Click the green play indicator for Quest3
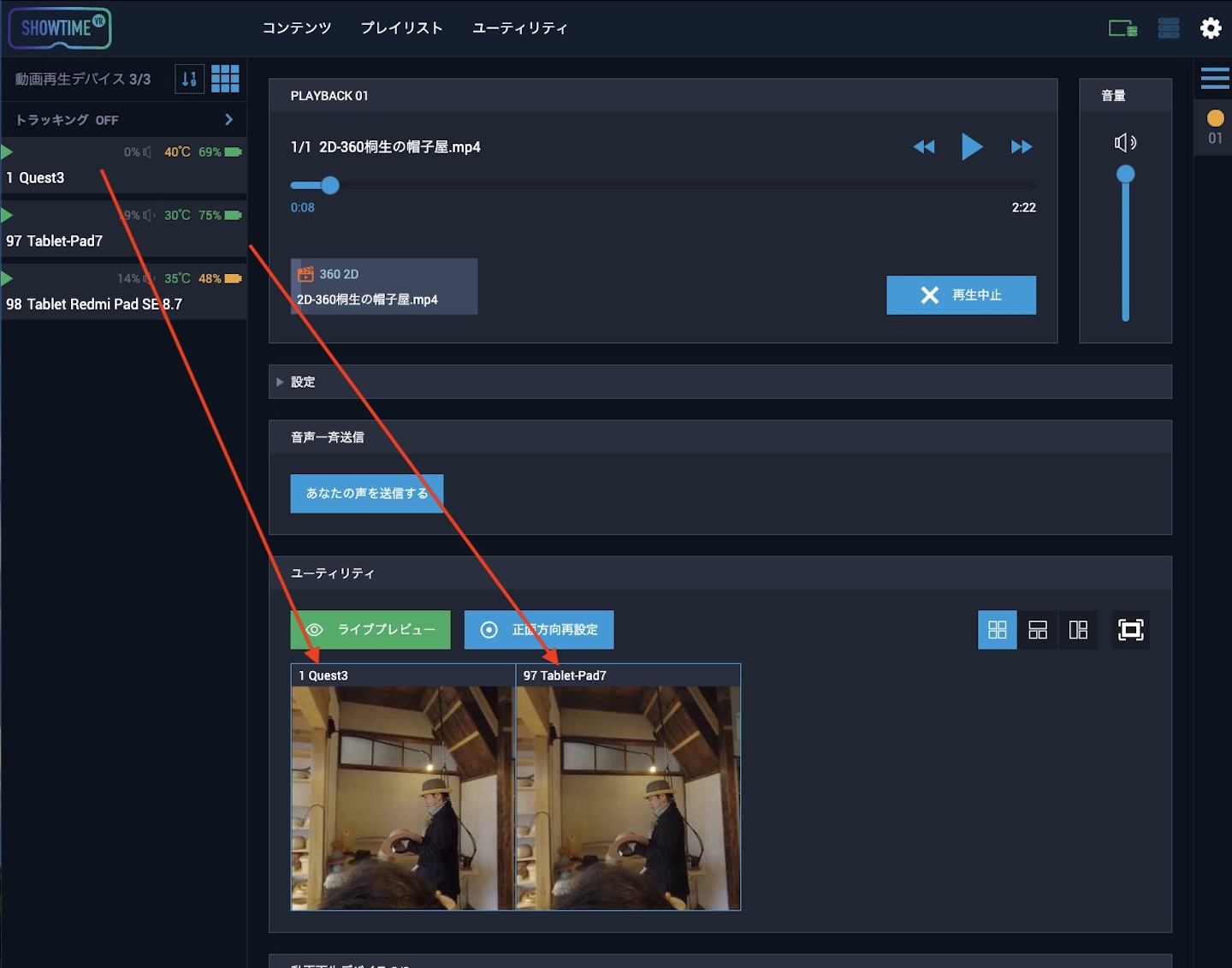 [x=7, y=152]
